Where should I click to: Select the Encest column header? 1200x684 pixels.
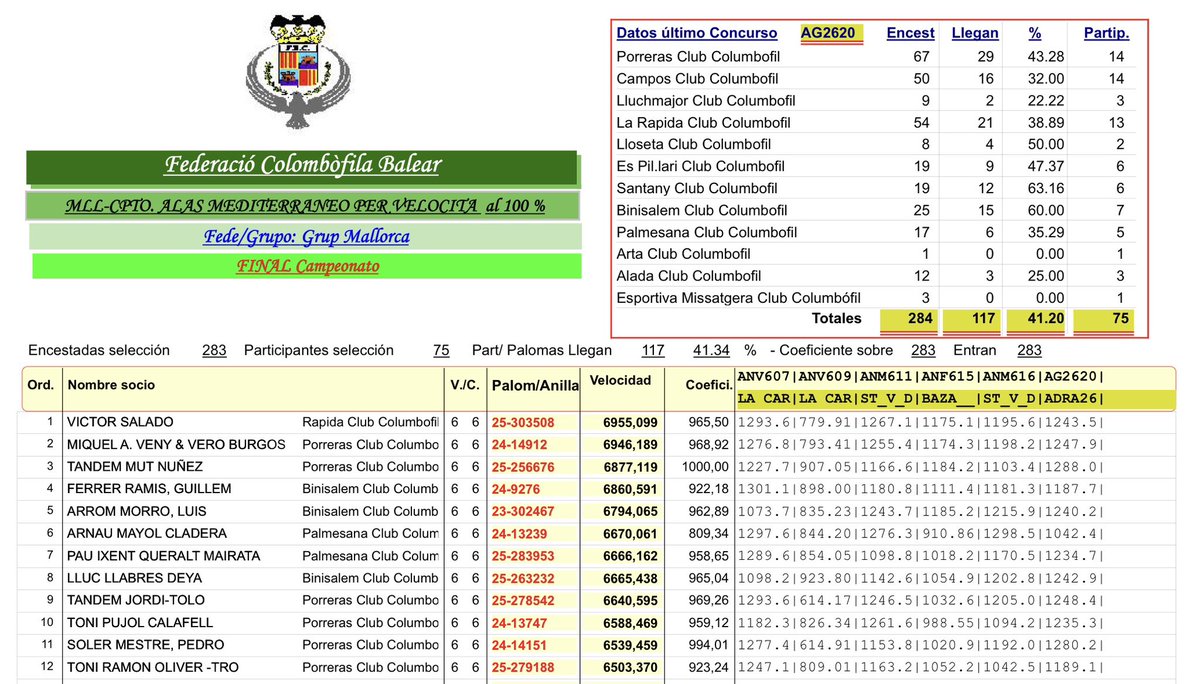click(911, 33)
